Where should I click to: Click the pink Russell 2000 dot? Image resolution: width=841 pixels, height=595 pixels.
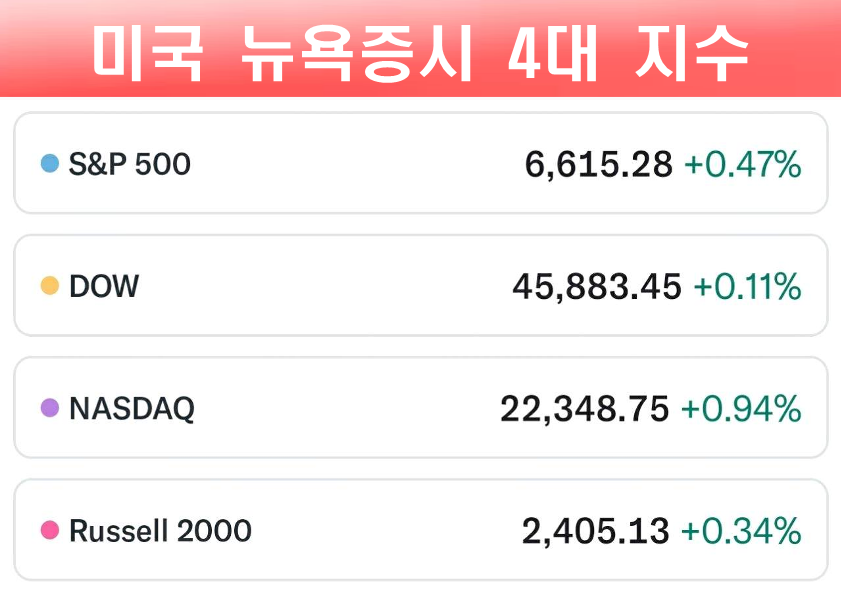50,530
